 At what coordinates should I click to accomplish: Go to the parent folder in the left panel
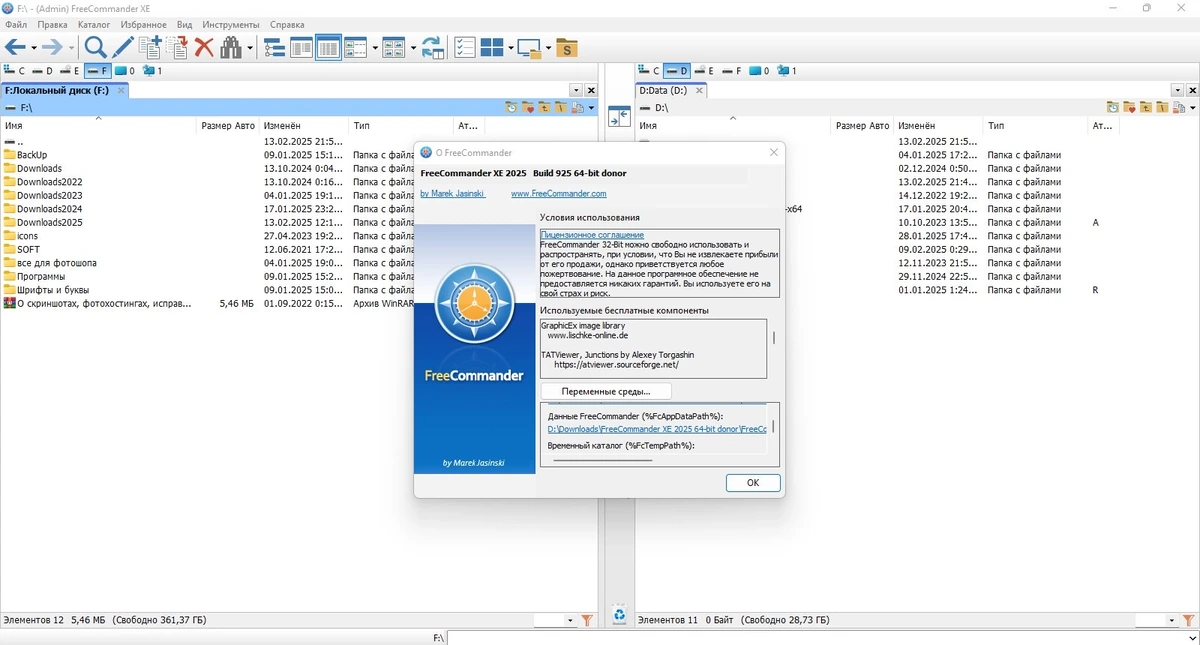point(545,107)
